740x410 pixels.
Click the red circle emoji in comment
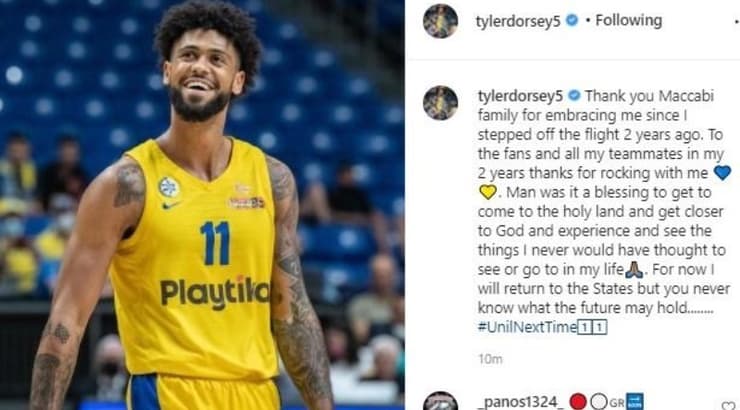point(578,402)
